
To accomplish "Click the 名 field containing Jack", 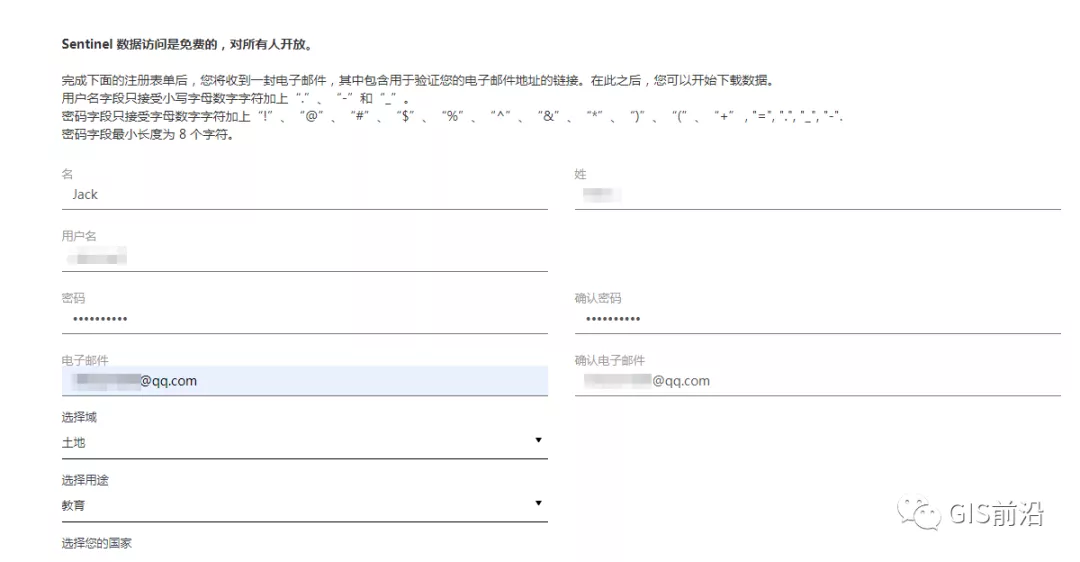I will 304,195.
